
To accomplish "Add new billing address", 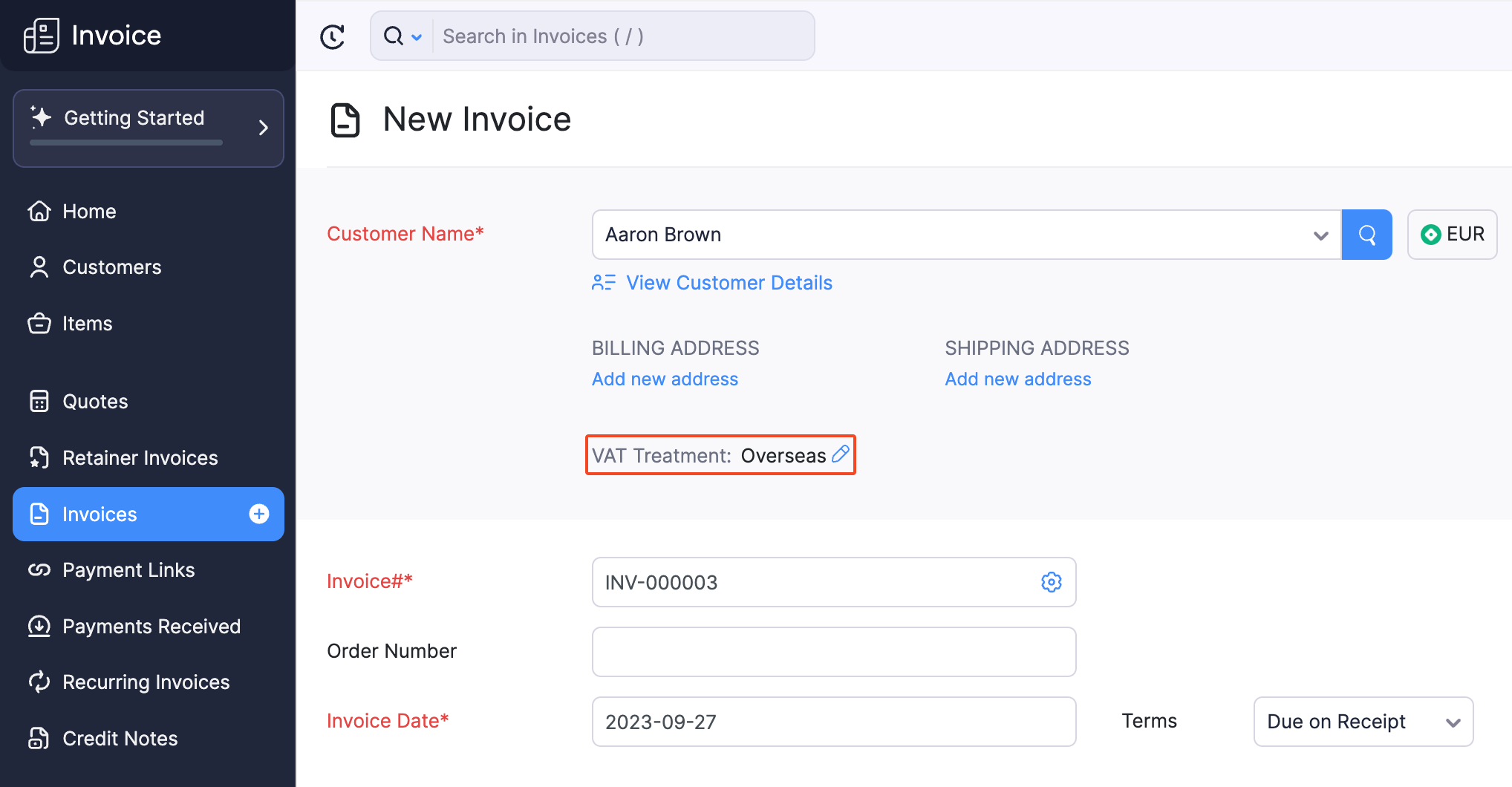I will point(665,379).
